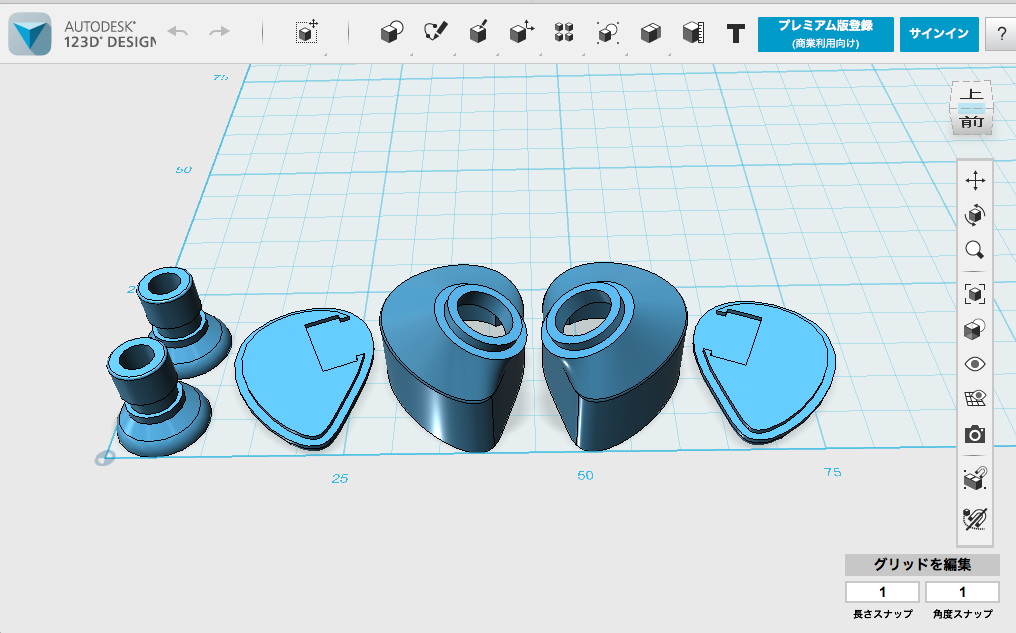1016x633 pixels.
Task: Select the Pan navigation tool
Action: point(975,181)
